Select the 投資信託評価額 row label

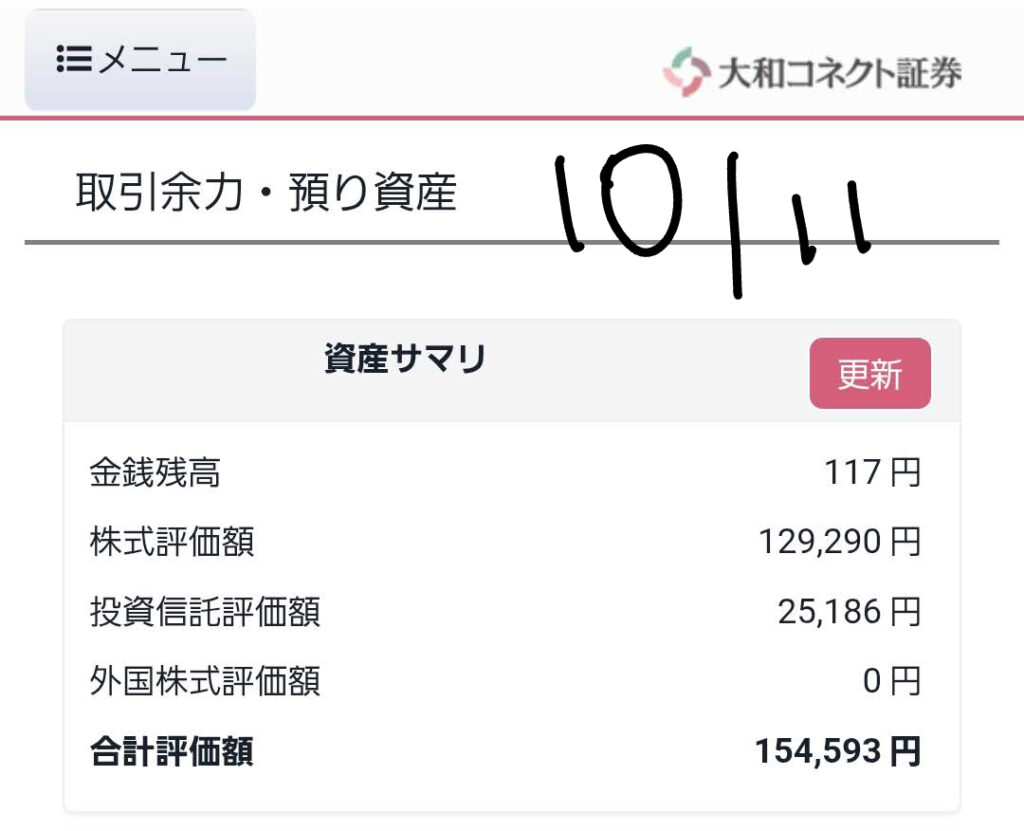[x=205, y=612]
